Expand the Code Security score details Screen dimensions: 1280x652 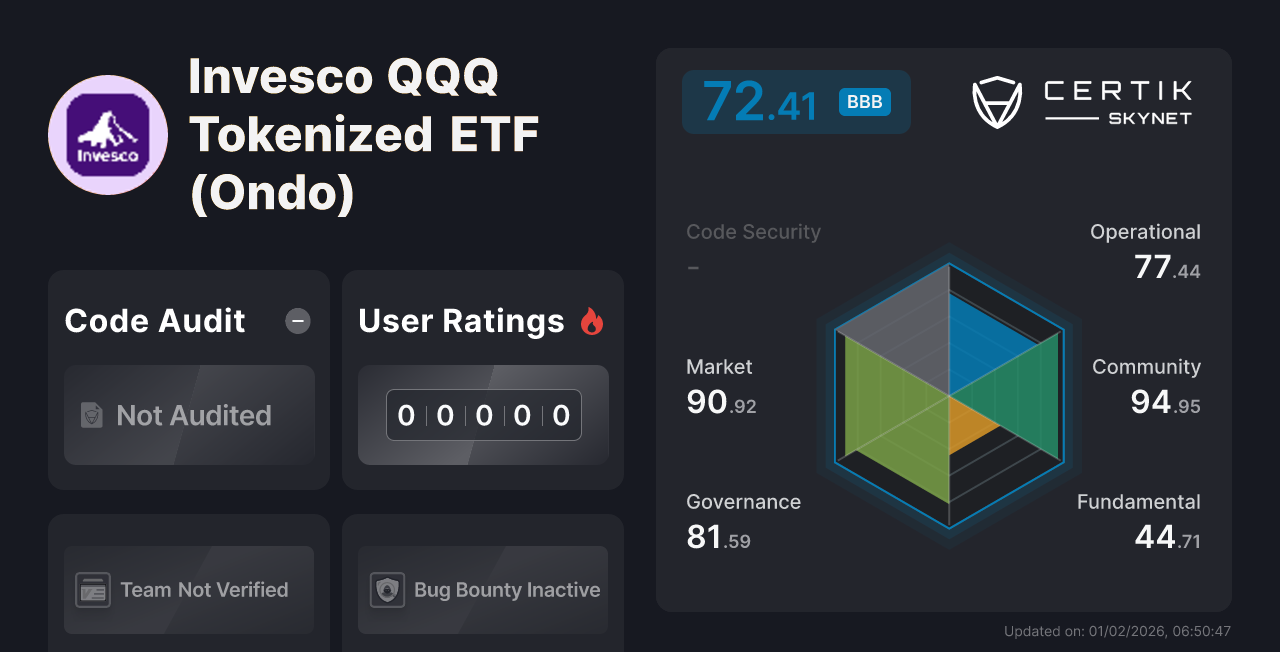(753, 231)
